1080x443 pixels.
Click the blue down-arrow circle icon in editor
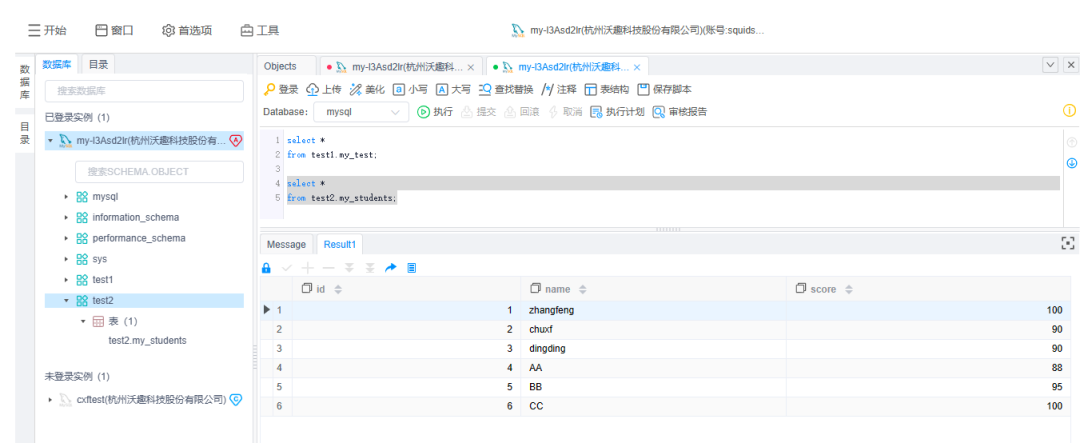click(x=1072, y=163)
